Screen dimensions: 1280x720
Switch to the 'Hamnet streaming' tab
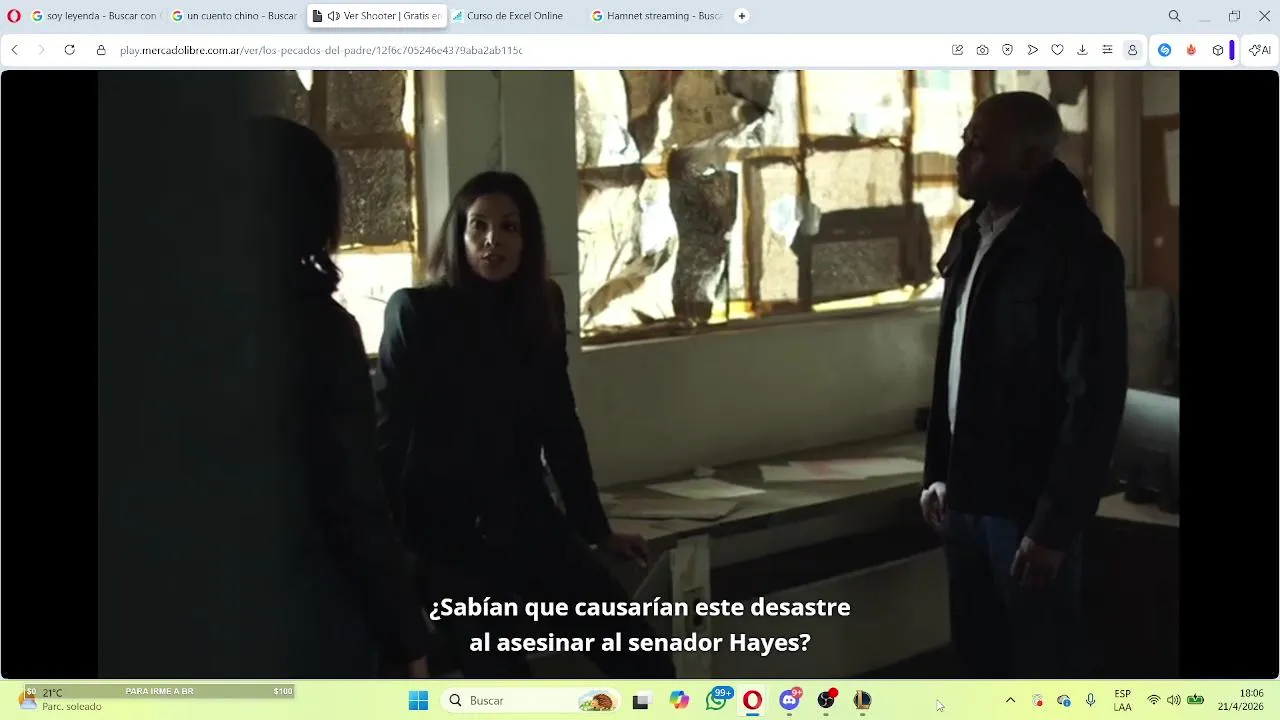pyautogui.click(x=656, y=16)
